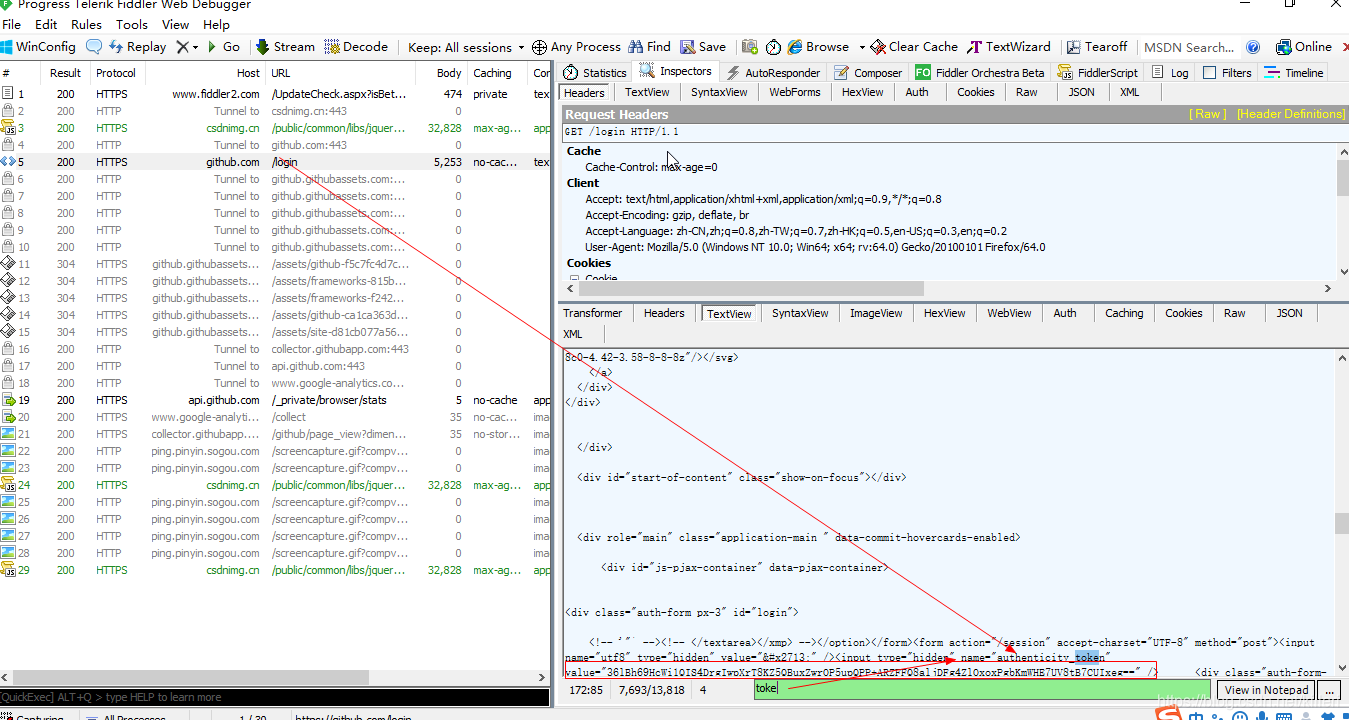Image resolution: width=1349 pixels, height=720 pixels.
Task: Click the Browse toolbar button
Action: tap(818, 47)
